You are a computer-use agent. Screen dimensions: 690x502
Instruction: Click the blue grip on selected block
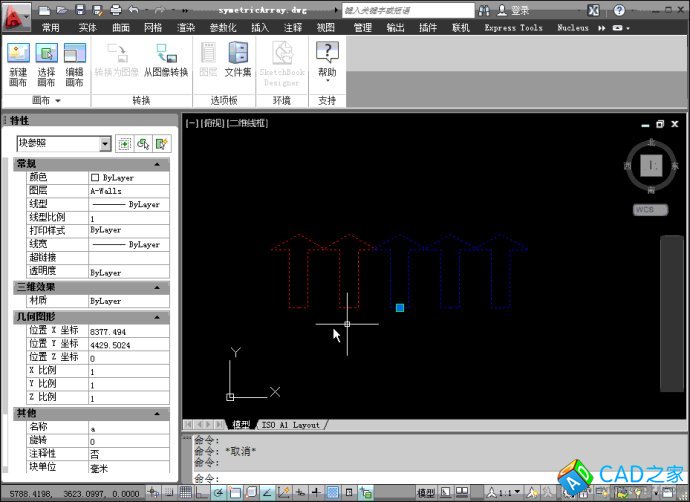click(400, 308)
